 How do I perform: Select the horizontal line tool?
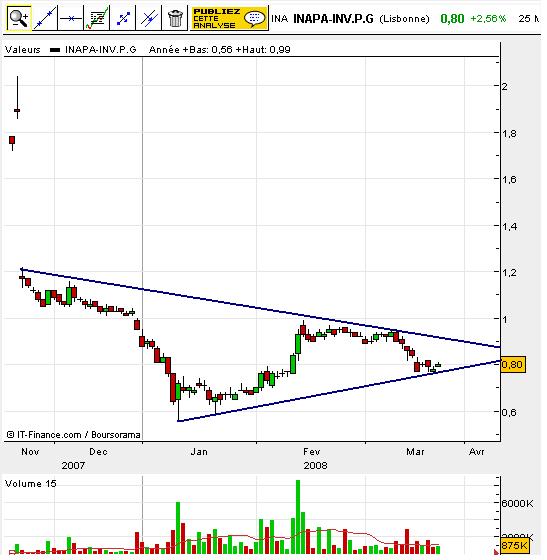point(70,18)
